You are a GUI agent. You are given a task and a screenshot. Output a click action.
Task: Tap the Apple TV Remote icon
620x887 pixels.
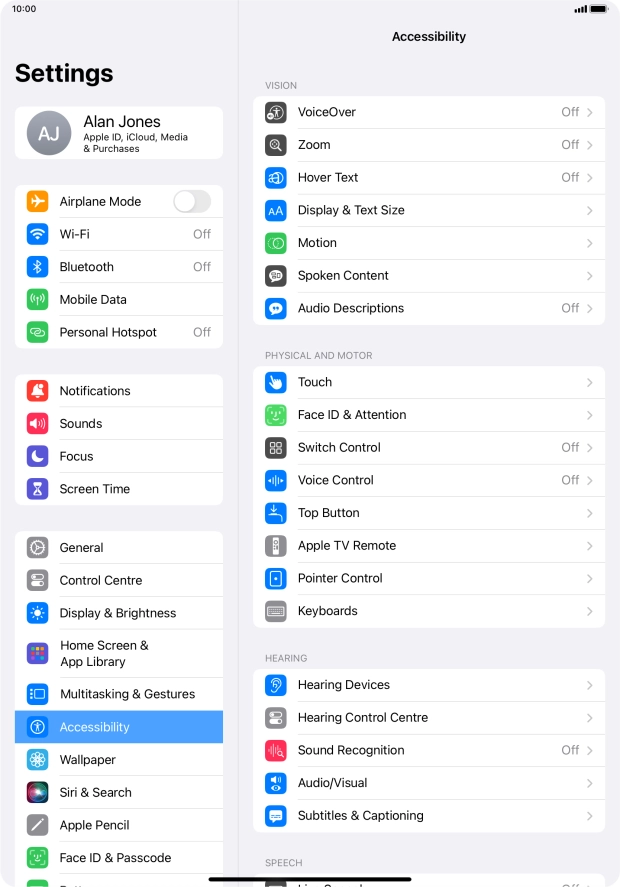275,546
